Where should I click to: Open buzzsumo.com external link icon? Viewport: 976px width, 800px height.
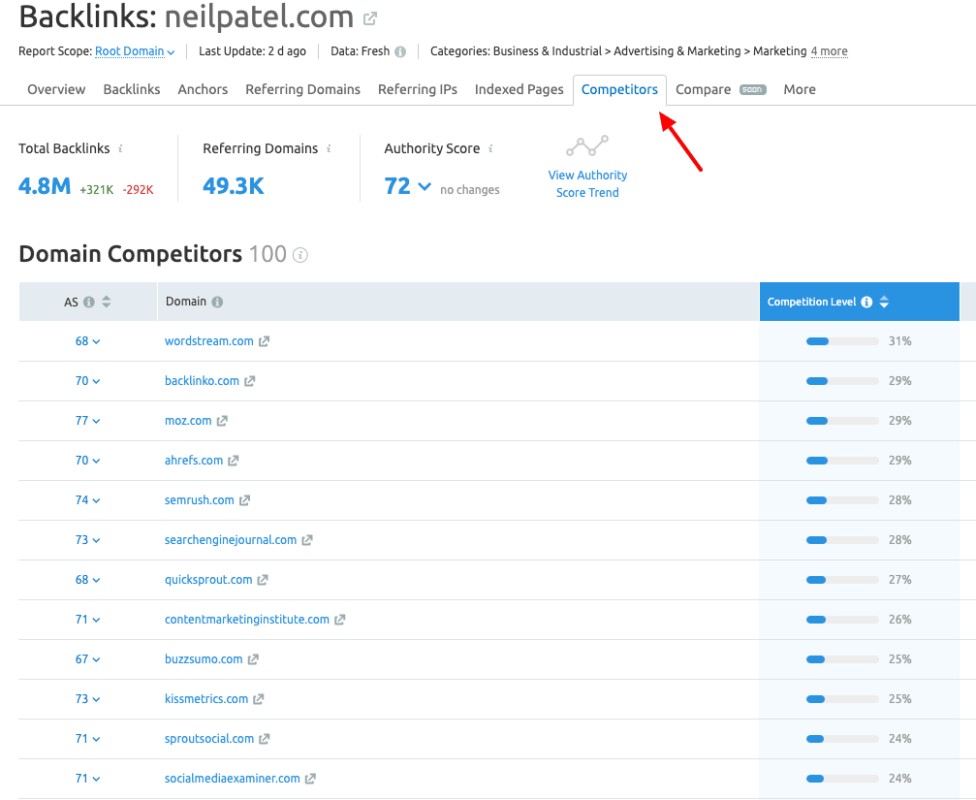(x=253, y=659)
